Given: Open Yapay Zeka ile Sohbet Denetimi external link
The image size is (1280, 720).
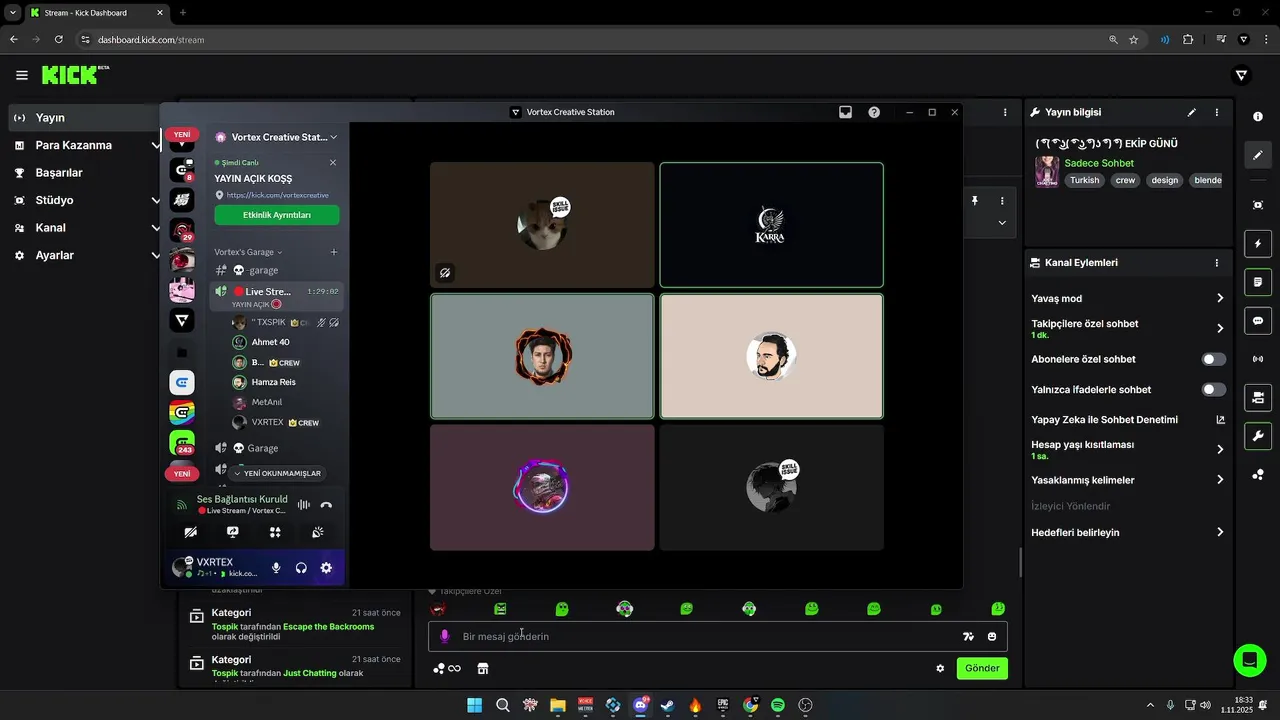Looking at the screenshot, I should point(1220,420).
